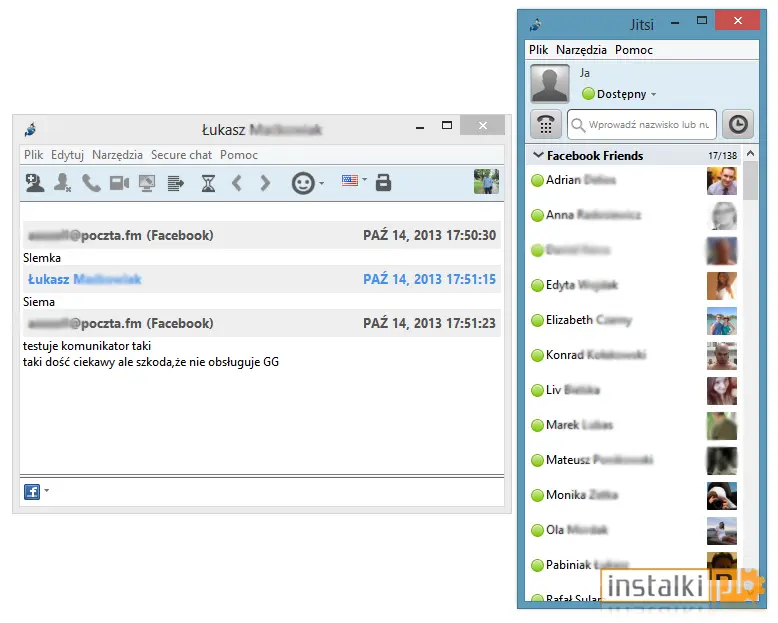Viewport: 778px width, 623px height.
Task: Go to next history page arrow
Action: [265, 184]
